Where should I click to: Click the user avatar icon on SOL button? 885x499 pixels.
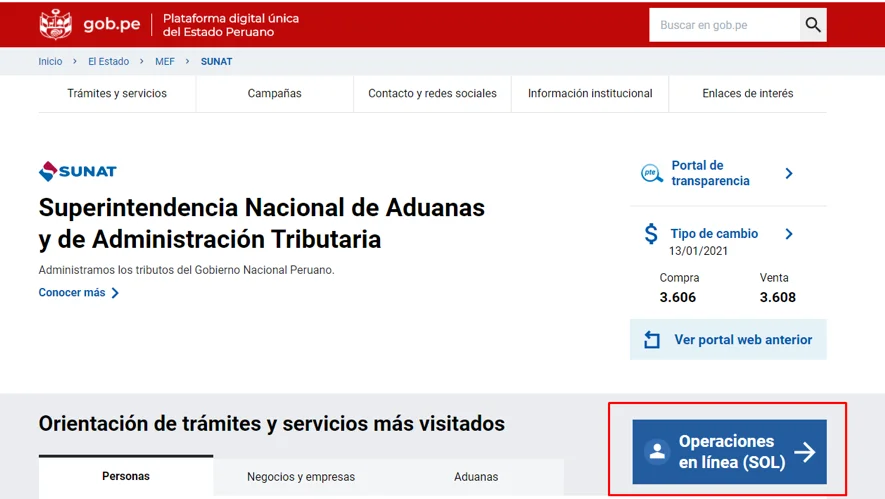[657, 452]
